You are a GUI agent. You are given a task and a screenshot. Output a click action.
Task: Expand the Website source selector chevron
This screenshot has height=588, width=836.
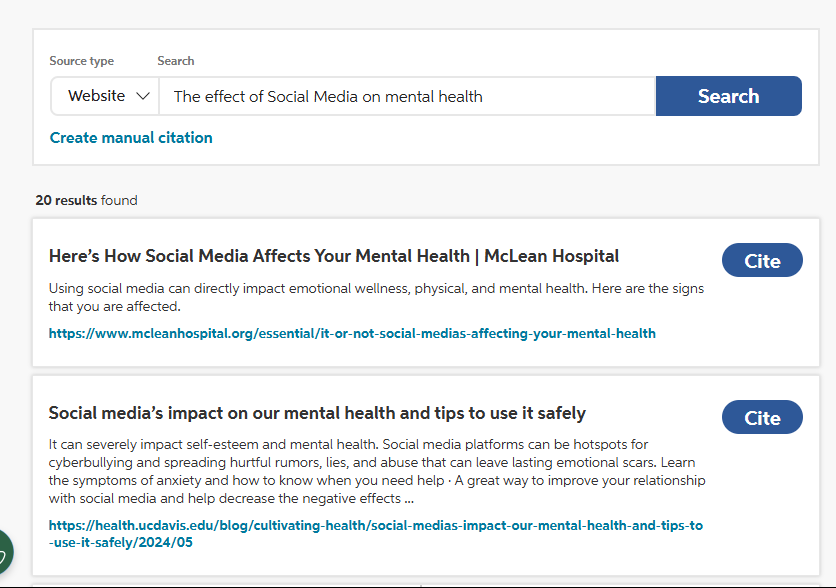point(143,95)
